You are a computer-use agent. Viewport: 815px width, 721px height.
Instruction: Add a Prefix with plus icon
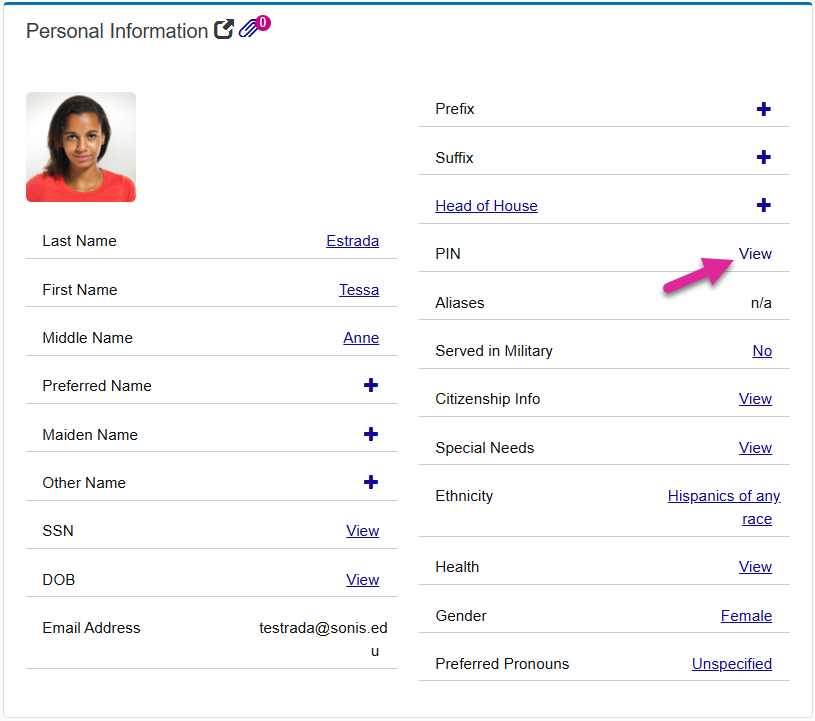tap(763, 109)
